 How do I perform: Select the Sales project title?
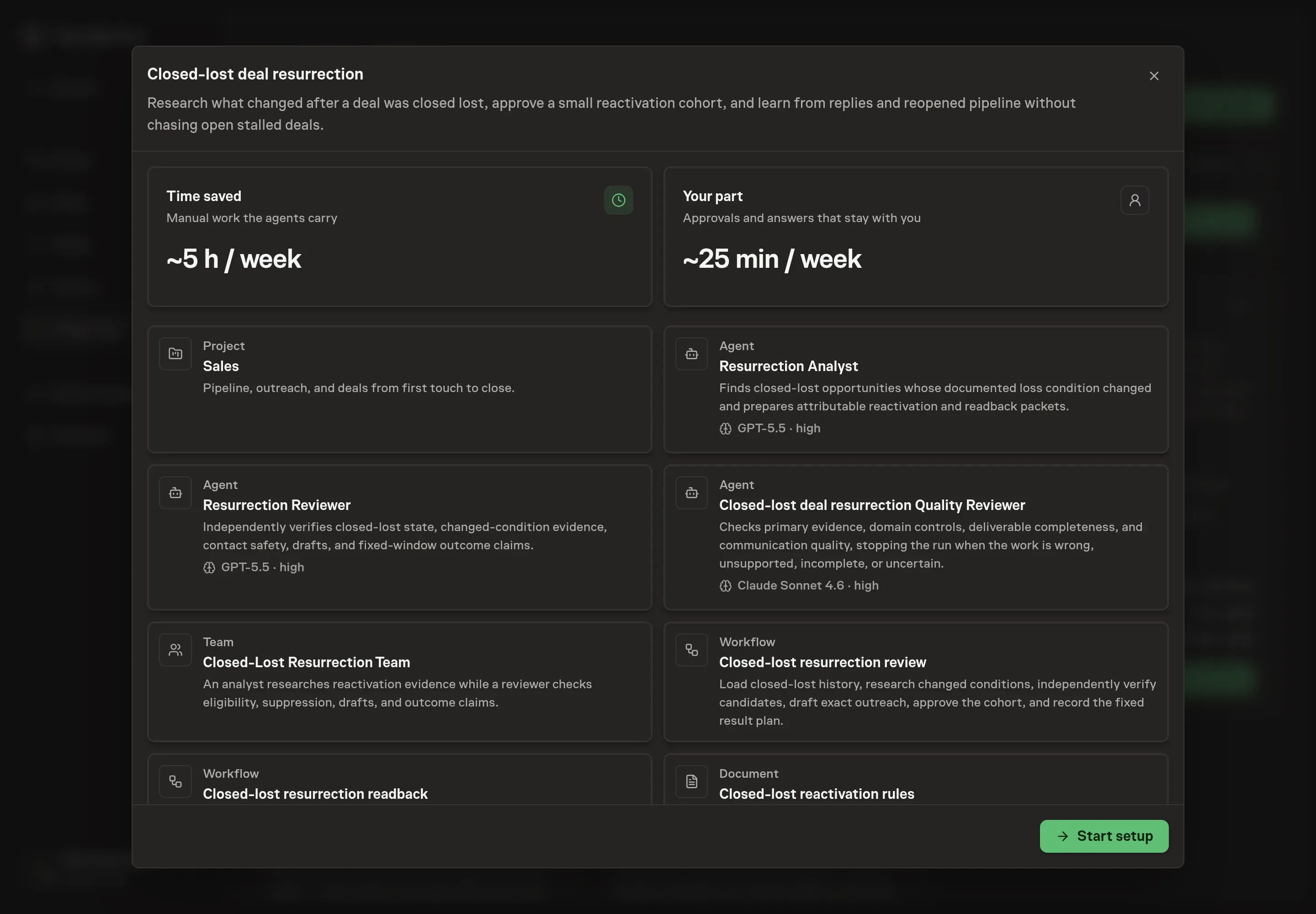(221, 366)
